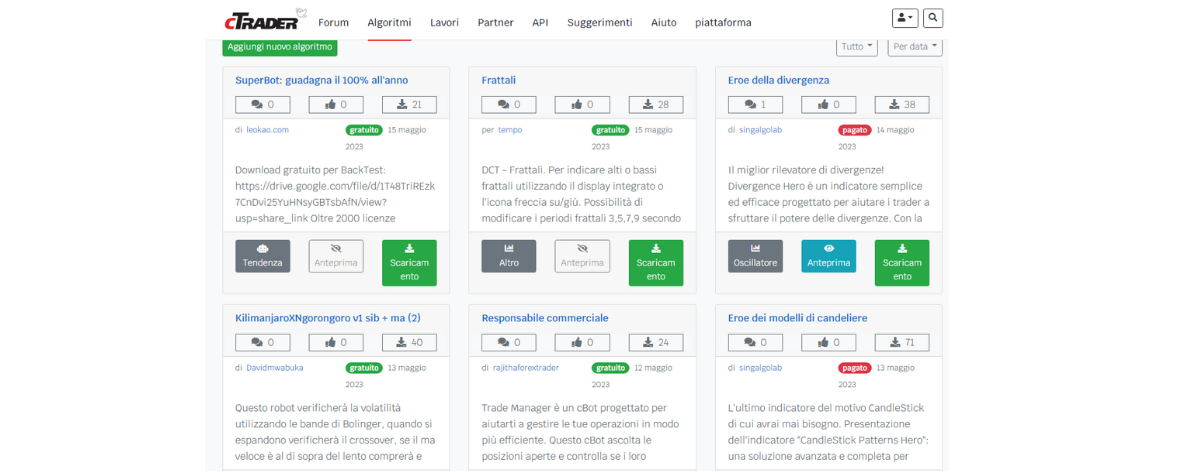Click pagato badge on Eroe della divergenza
The height and width of the screenshot is (472, 1181).
(855, 129)
